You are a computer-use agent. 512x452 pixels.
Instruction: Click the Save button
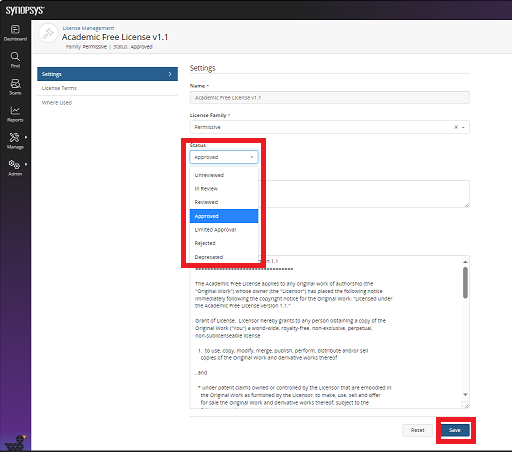coord(455,430)
